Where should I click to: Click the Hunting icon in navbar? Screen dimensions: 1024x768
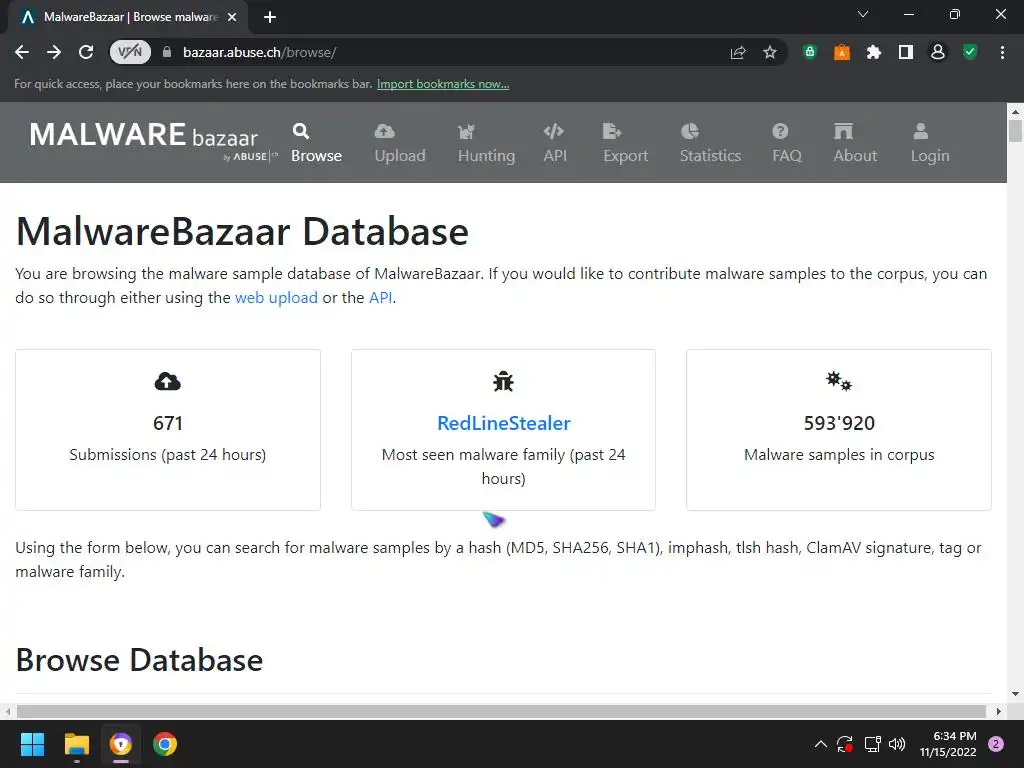pyautogui.click(x=466, y=131)
